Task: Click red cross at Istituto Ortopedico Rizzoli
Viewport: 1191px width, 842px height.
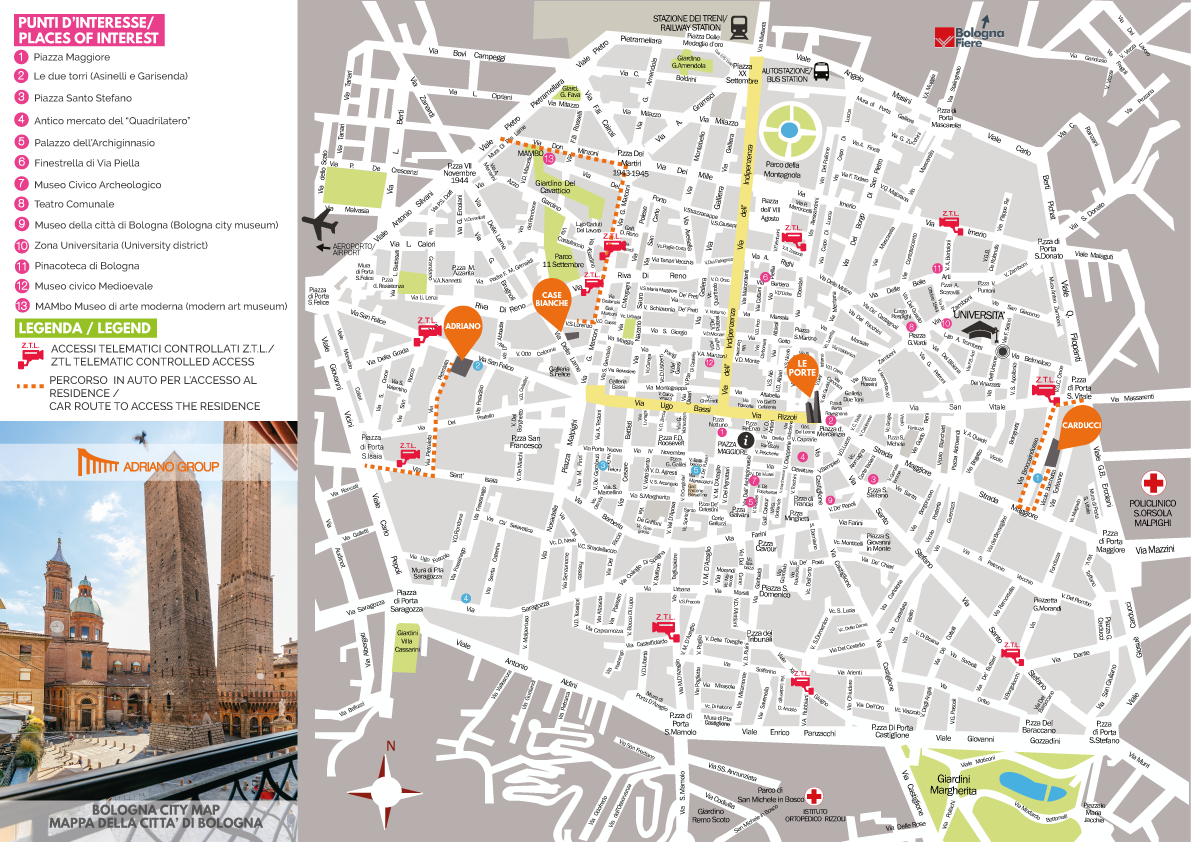Action: coord(816,796)
